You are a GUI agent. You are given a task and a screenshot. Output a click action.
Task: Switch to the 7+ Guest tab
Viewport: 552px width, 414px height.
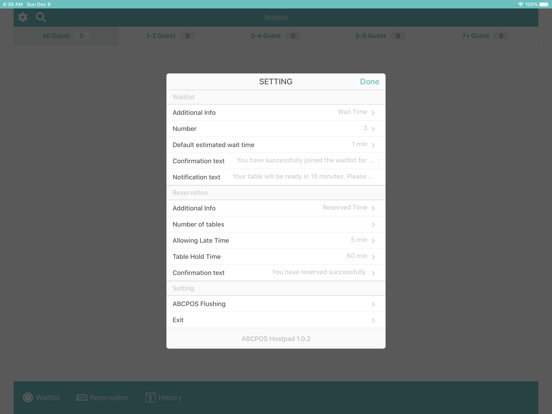point(485,36)
